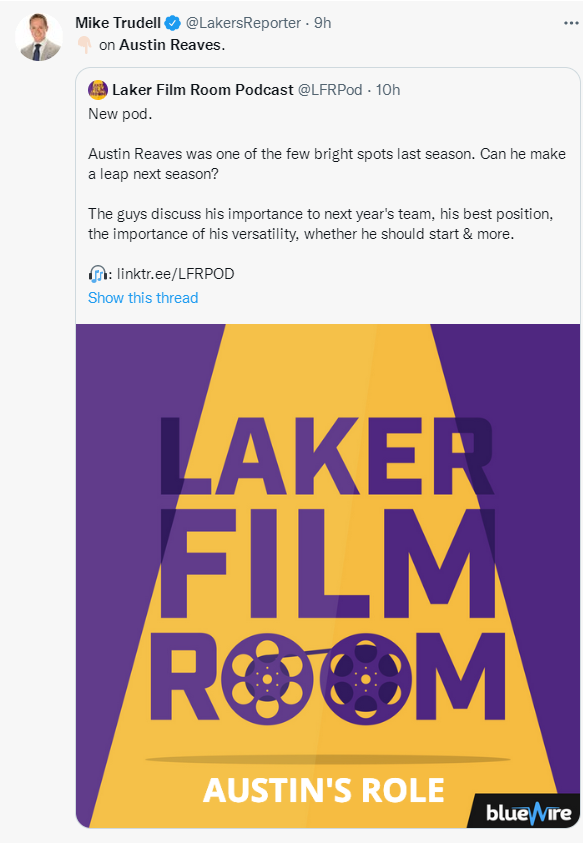Click the 9h tweet timestamp
583x843 pixels.
[x=323, y=23]
